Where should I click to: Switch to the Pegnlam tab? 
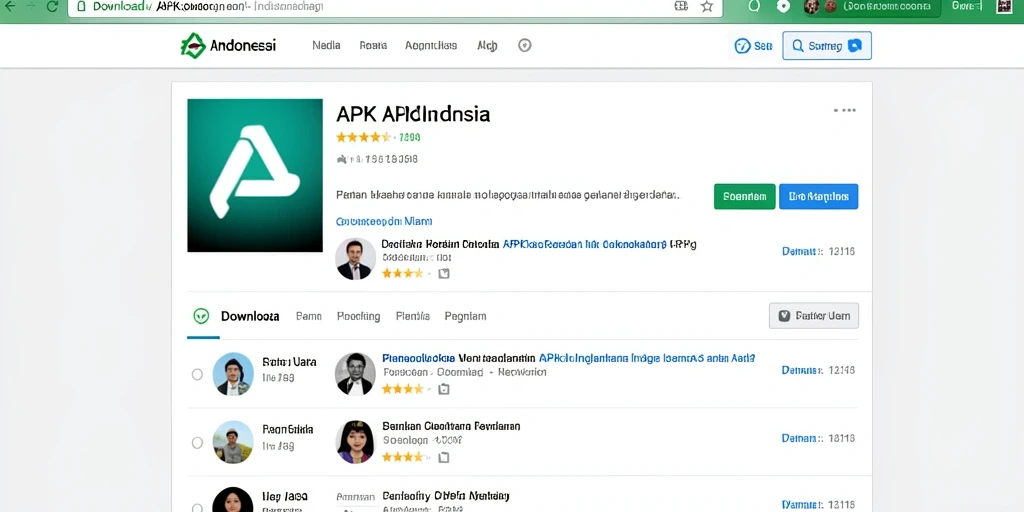[466, 316]
